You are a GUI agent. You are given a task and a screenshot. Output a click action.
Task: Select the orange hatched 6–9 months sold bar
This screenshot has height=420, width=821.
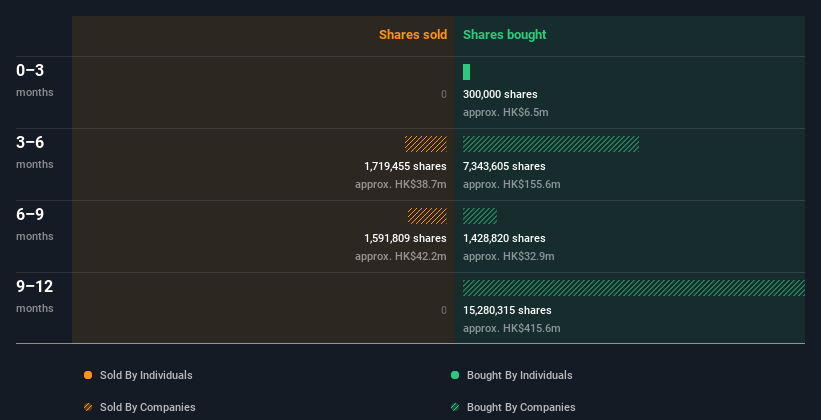[x=427, y=216]
